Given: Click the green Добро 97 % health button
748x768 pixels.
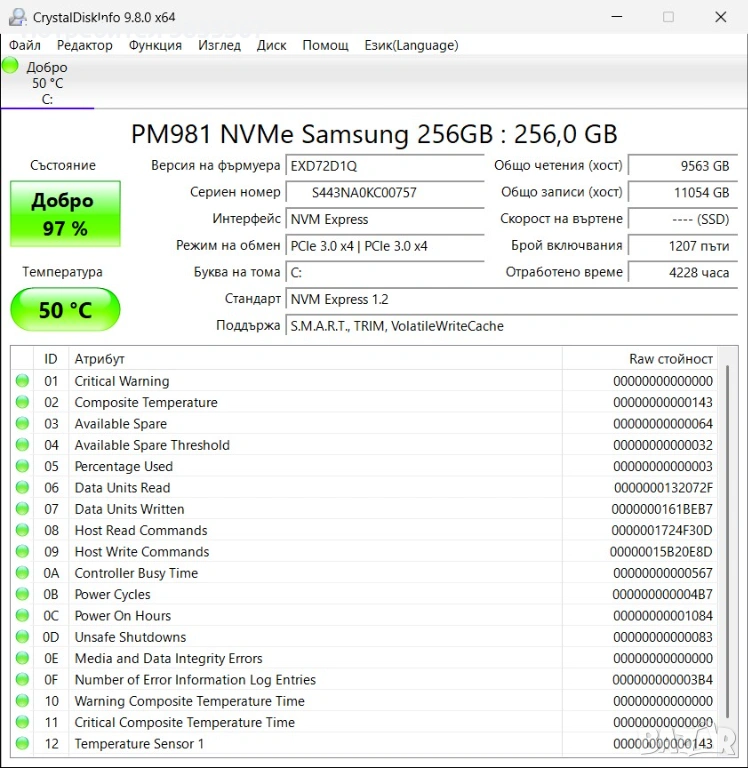Looking at the screenshot, I should (65, 214).
